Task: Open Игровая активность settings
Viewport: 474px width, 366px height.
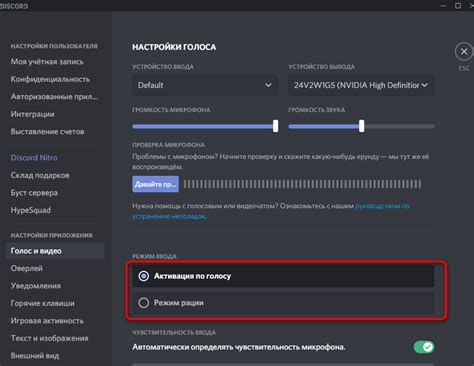Action: tap(47, 321)
